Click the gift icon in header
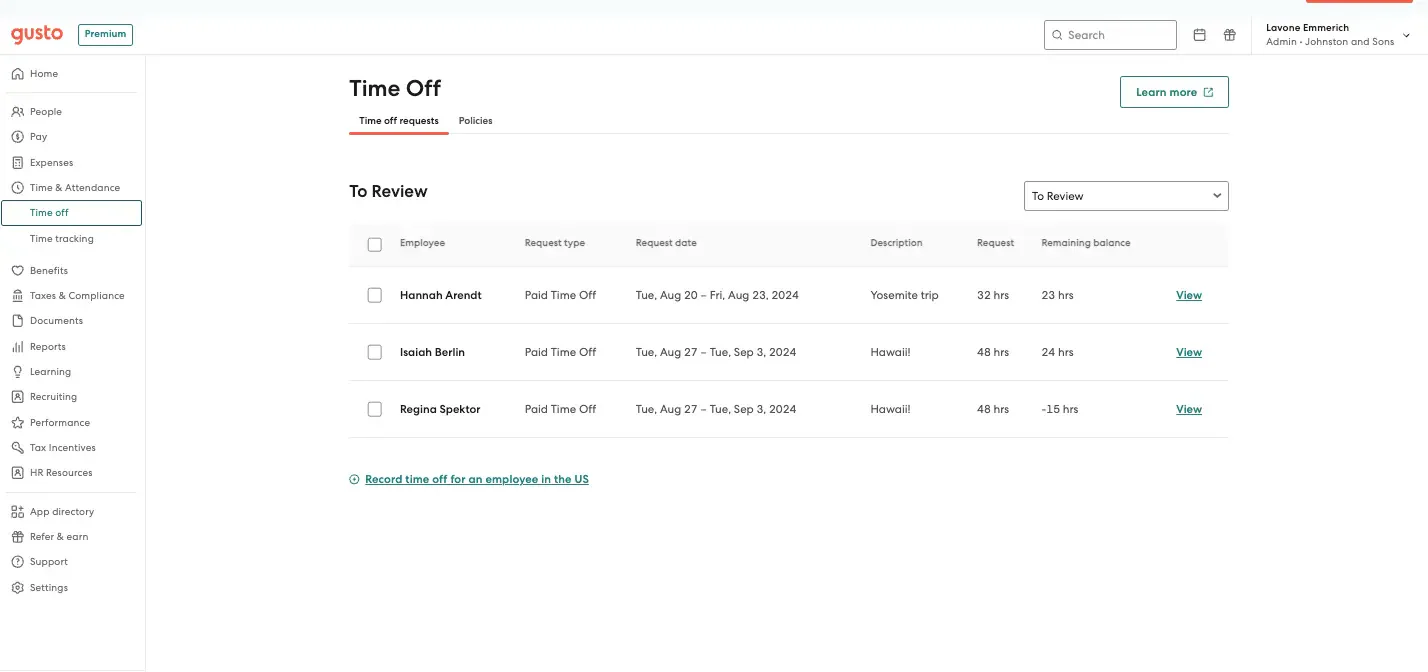Viewport: 1428px width, 672px height. [1230, 35]
